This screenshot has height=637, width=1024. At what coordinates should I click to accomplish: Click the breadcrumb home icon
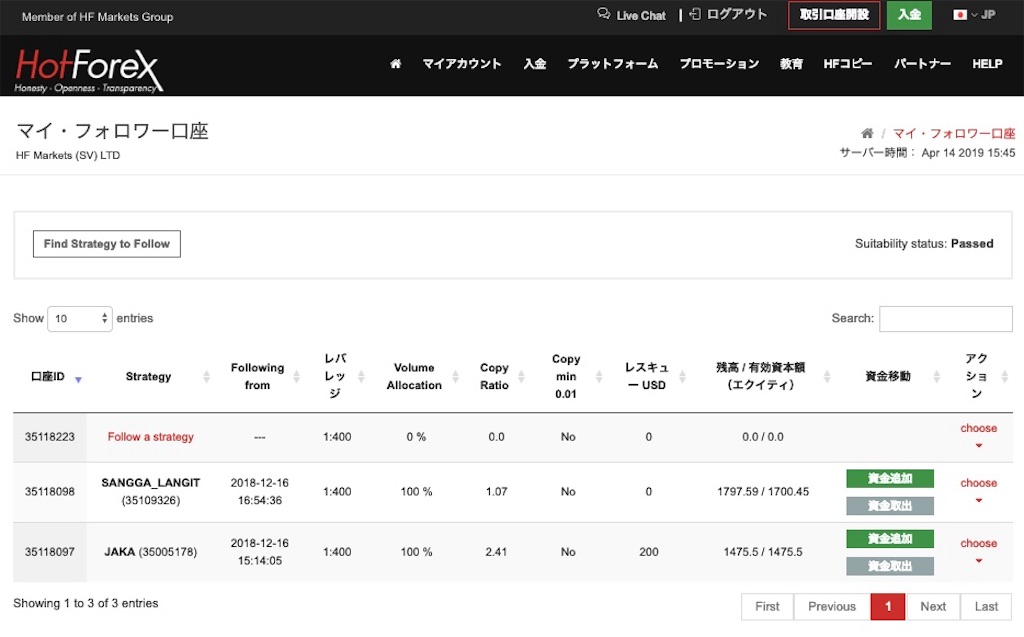pos(867,133)
